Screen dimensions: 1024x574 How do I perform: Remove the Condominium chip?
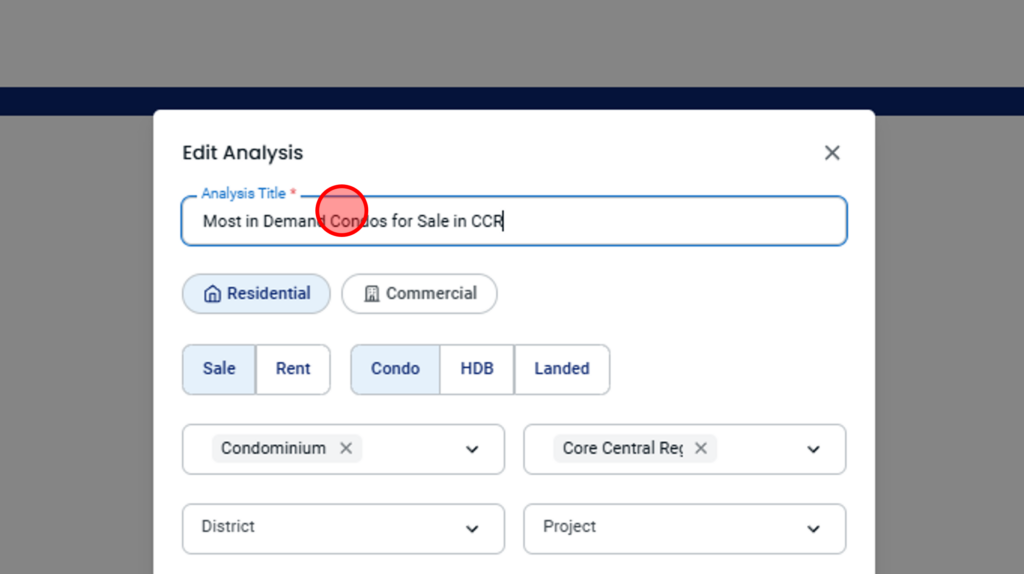[346, 449]
